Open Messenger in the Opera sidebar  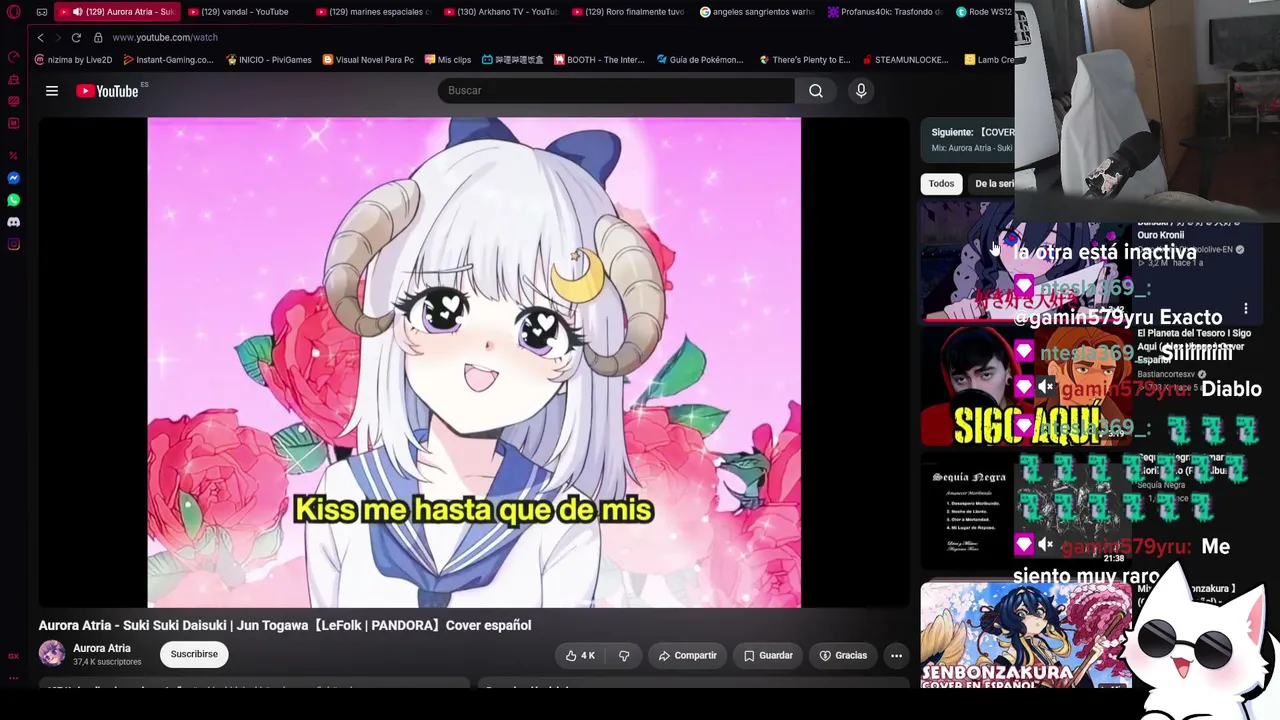pos(13,178)
